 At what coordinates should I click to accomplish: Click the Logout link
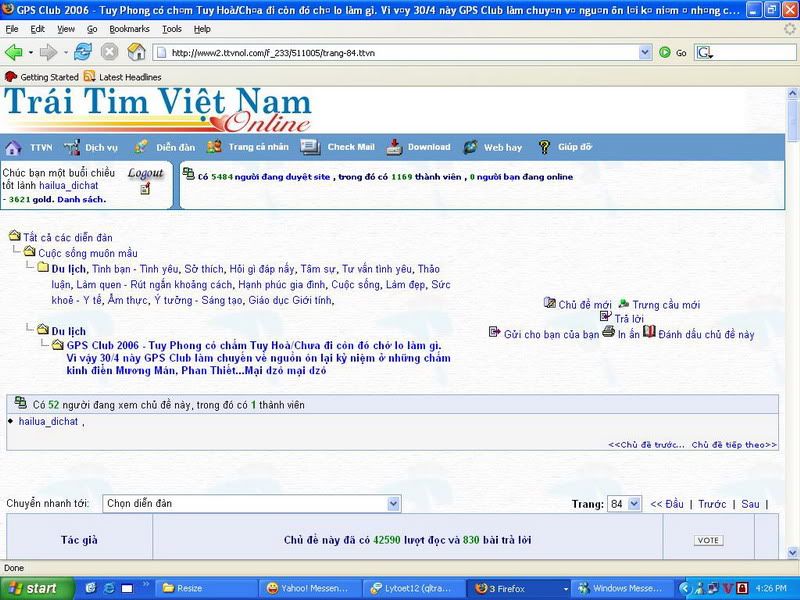click(x=145, y=173)
